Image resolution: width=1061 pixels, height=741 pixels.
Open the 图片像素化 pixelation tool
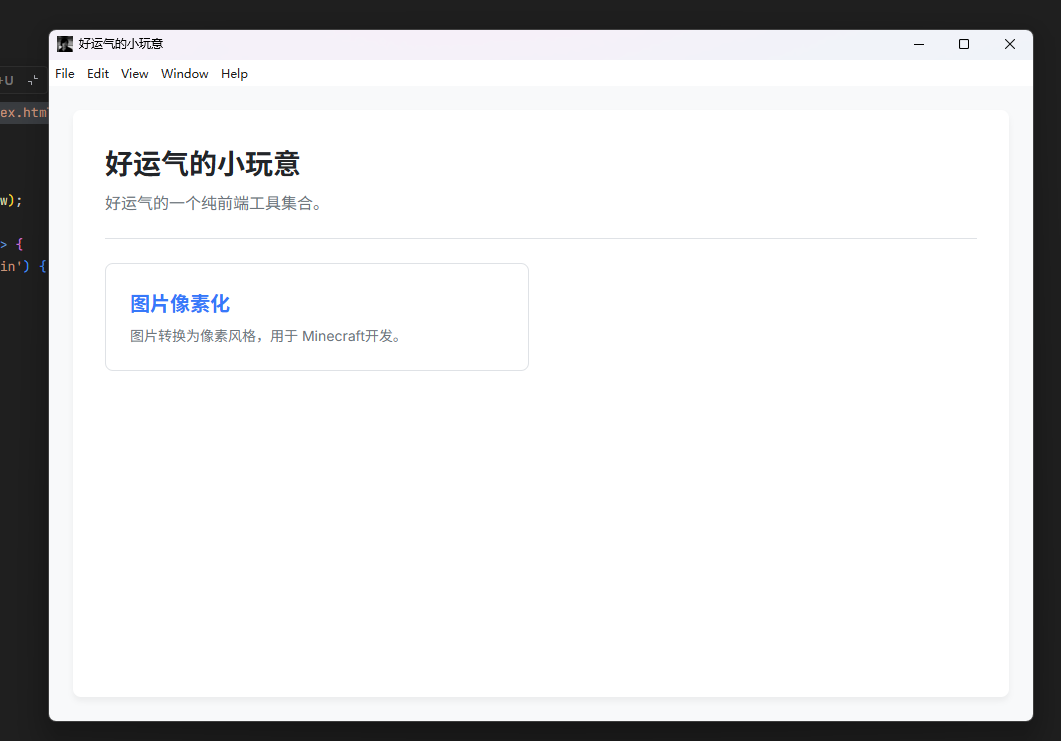tap(180, 303)
